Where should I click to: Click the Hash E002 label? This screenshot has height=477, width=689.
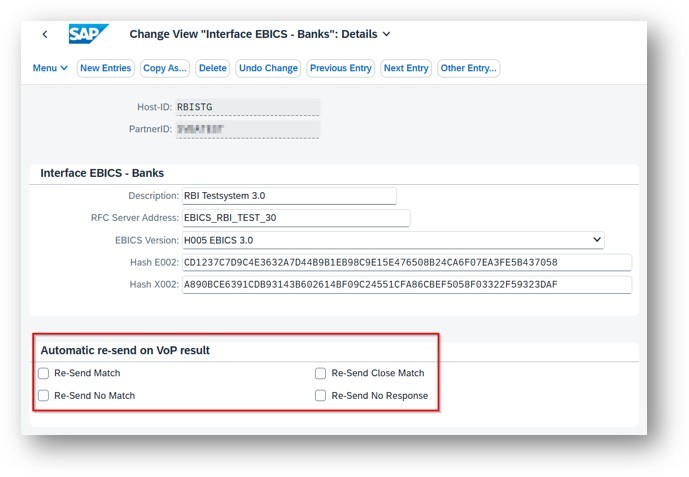coord(154,263)
